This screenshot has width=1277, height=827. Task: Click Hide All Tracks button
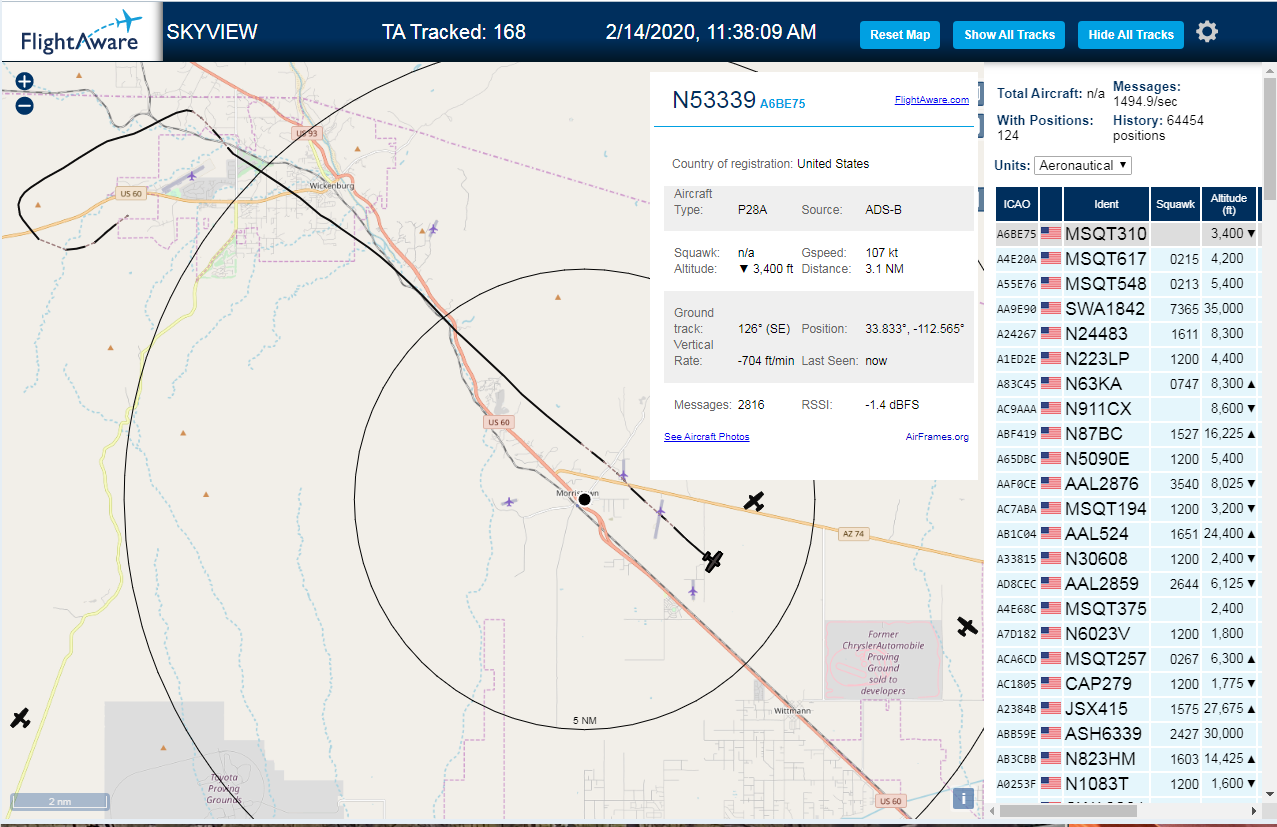1131,35
